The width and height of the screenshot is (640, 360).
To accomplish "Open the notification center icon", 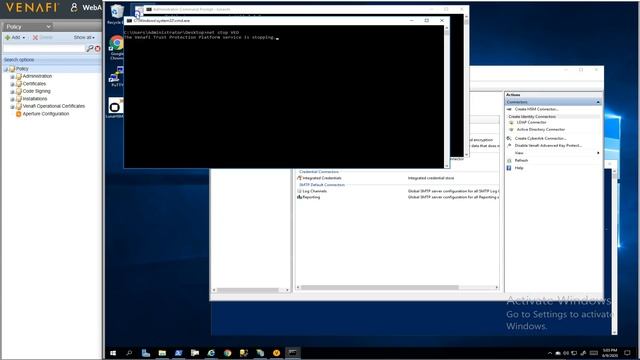I will (x=627, y=353).
